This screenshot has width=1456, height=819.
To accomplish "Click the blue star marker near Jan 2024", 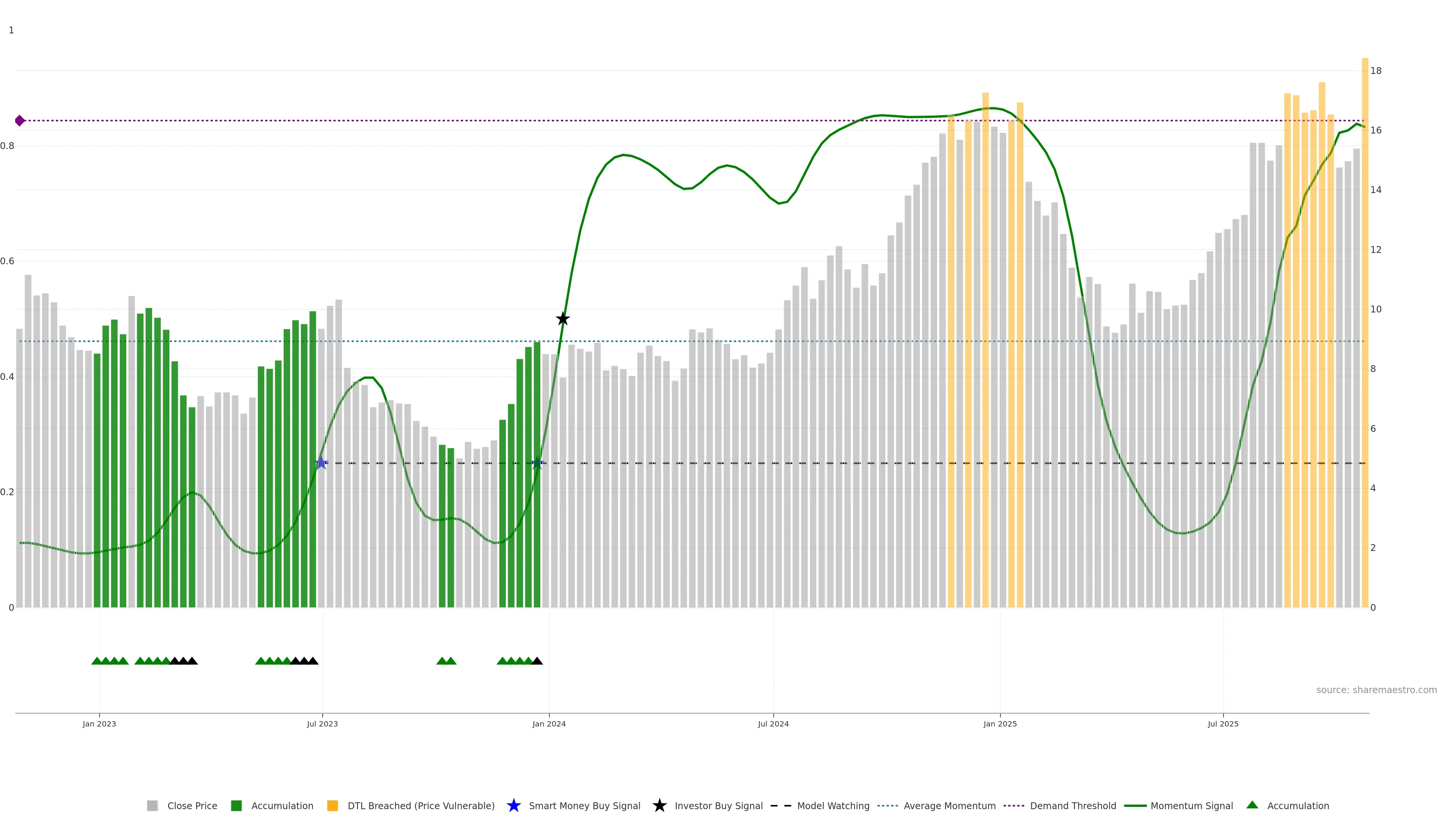I will coord(537,463).
